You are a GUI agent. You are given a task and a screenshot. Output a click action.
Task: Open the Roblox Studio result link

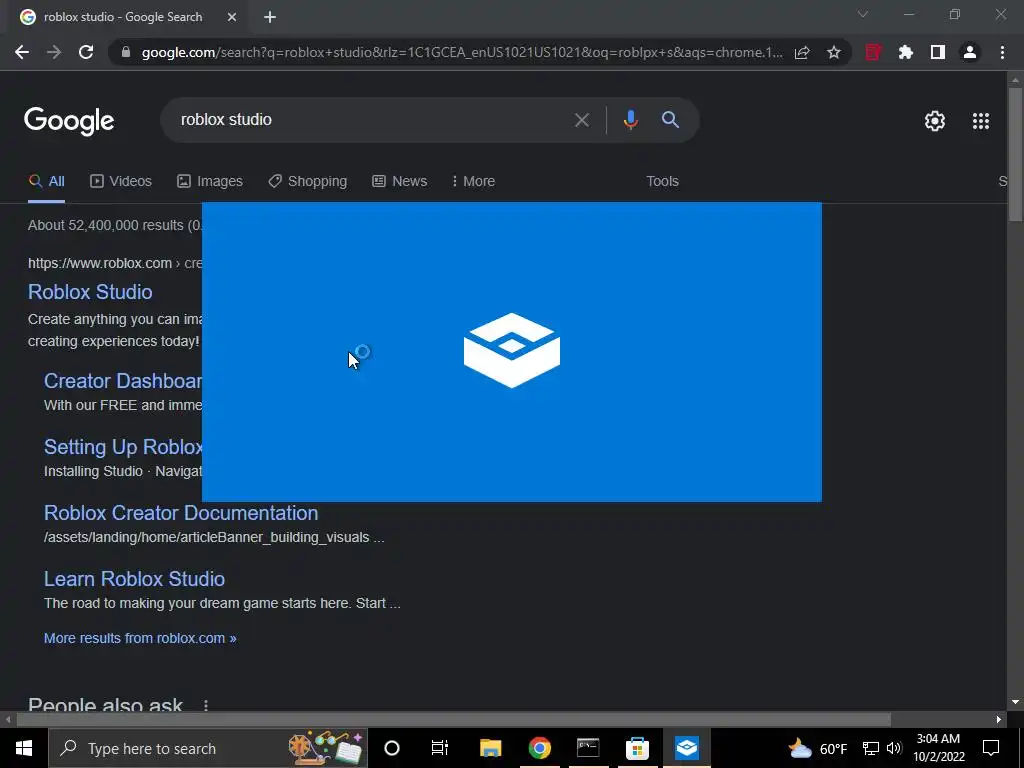point(90,292)
